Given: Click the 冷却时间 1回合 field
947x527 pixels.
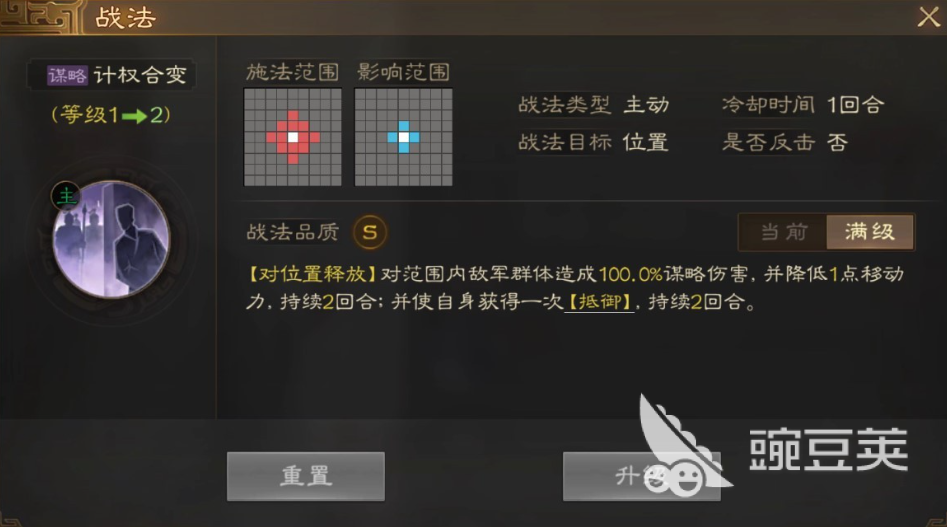Looking at the screenshot, I should click(803, 105).
